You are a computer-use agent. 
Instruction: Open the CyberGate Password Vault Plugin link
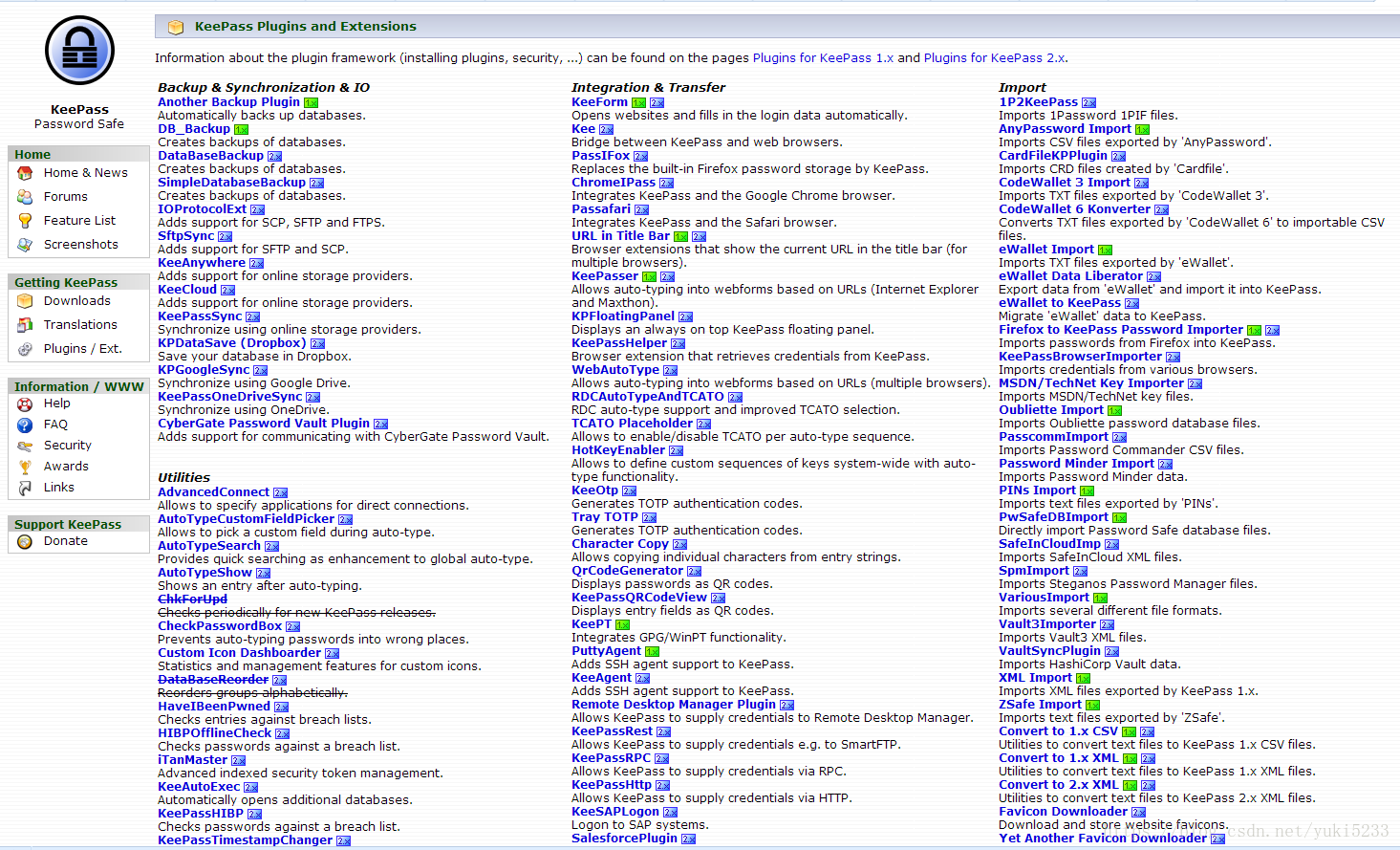264,424
